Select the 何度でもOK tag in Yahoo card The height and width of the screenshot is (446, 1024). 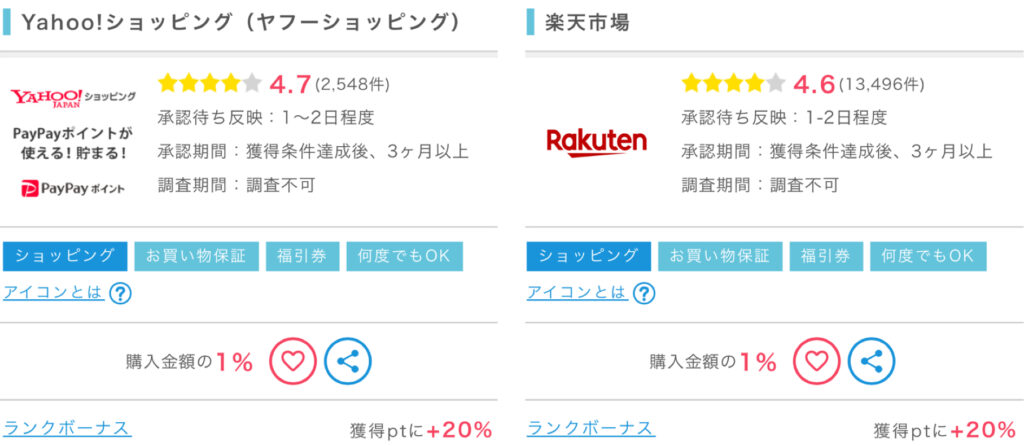point(405,257)
